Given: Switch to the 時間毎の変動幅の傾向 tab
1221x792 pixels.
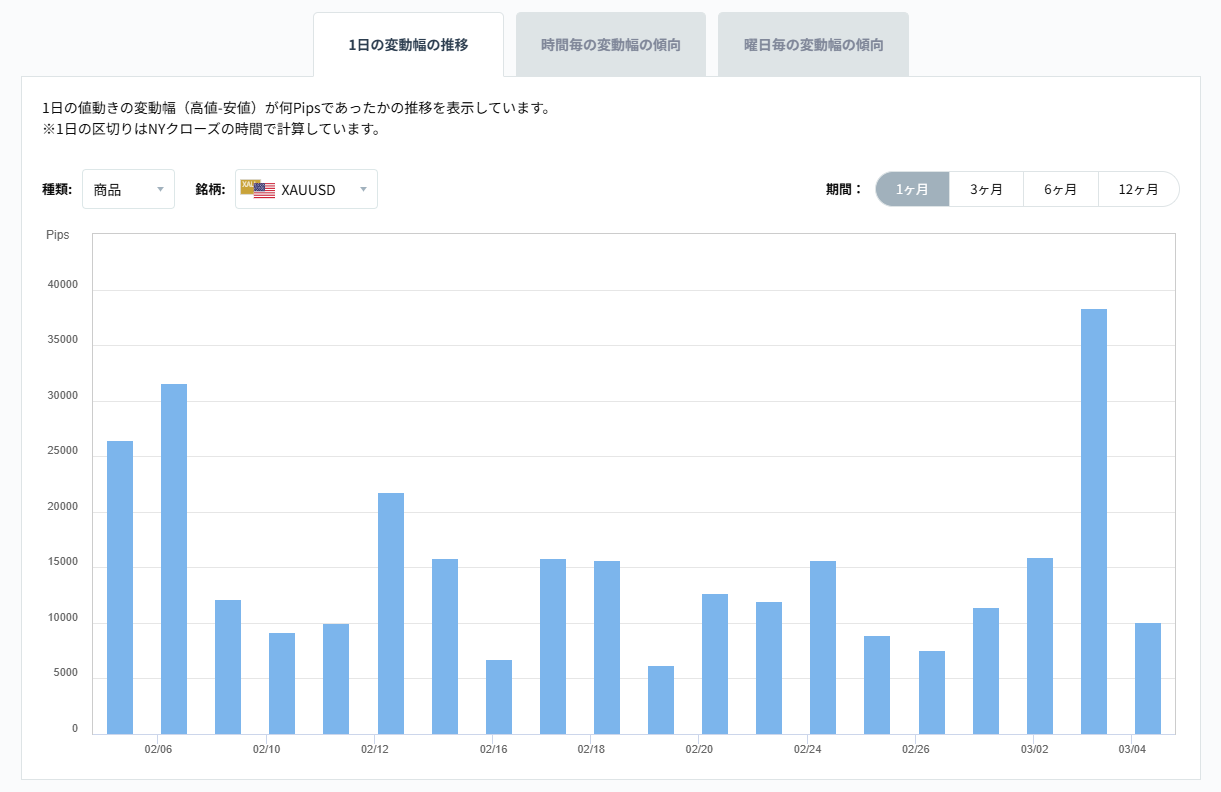Looking at the screenshot, I should [x=610, y=44].
